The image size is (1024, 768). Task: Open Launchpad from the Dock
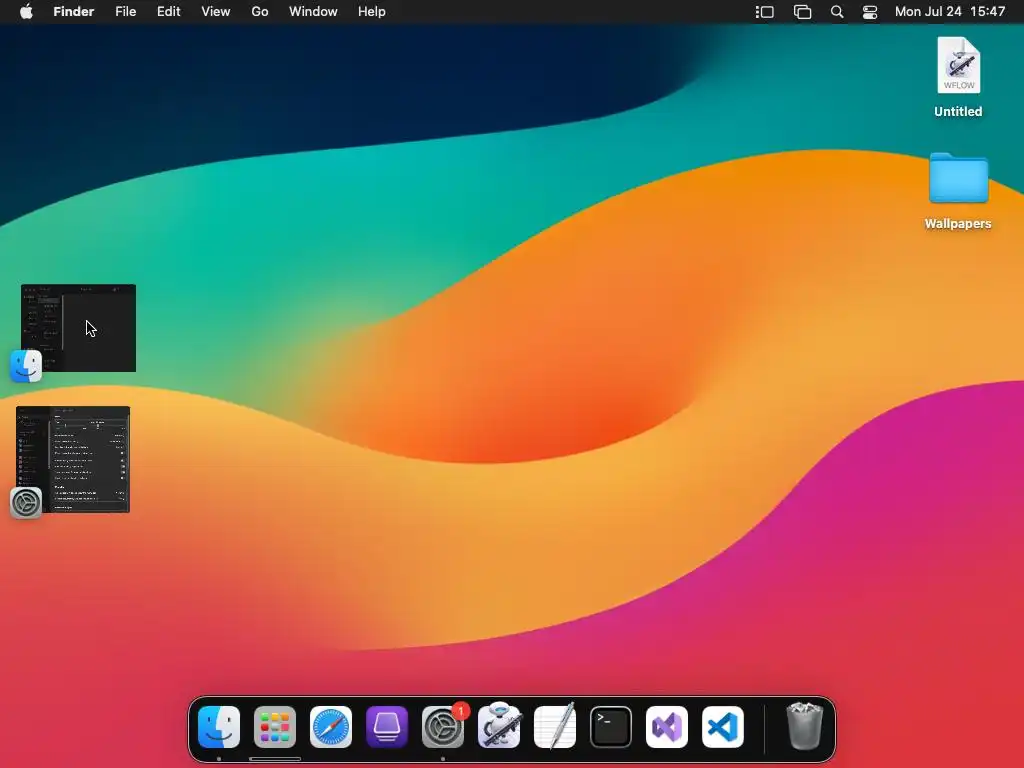tap(275, 727)
